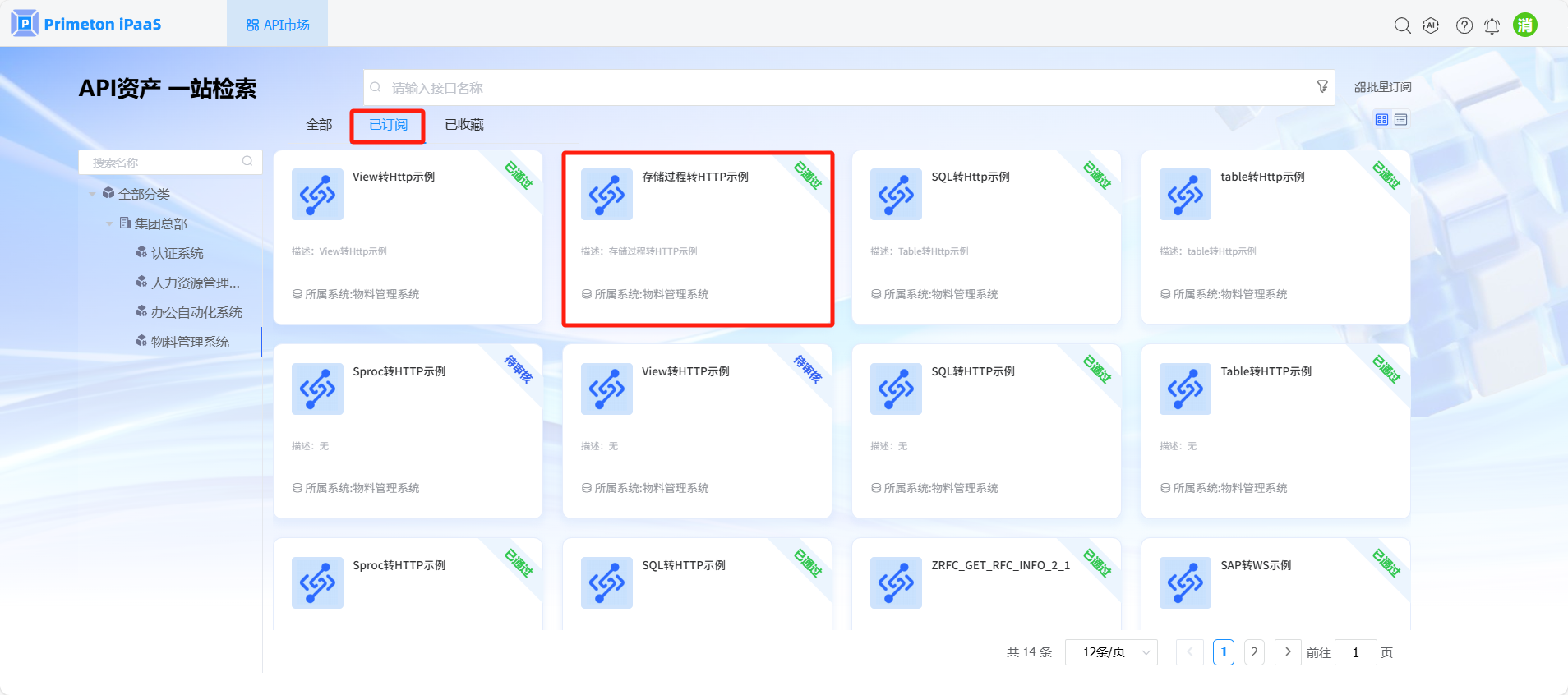Collapse the 全部分类 tree node

pos(92,195)
